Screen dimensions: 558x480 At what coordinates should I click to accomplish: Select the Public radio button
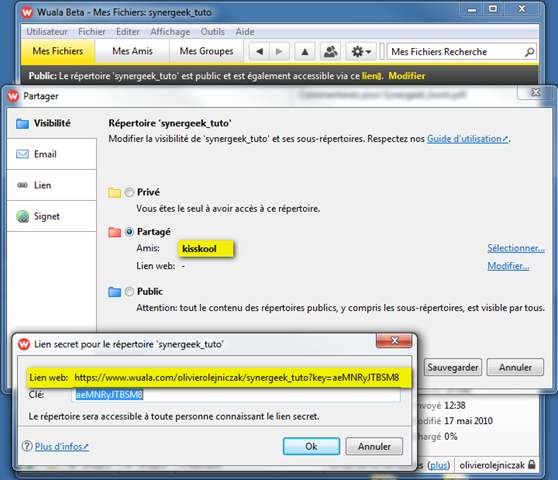(x=129, y=292)
